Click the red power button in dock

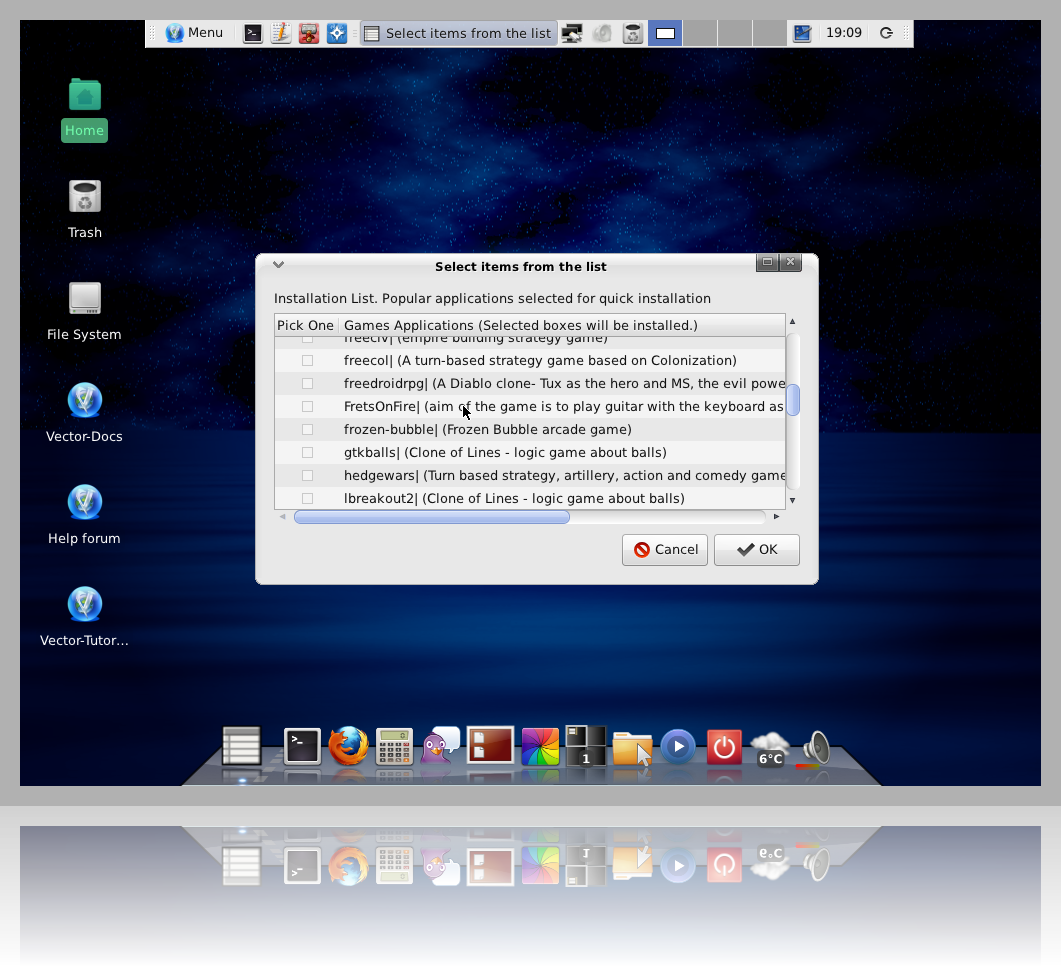[723, 746]
